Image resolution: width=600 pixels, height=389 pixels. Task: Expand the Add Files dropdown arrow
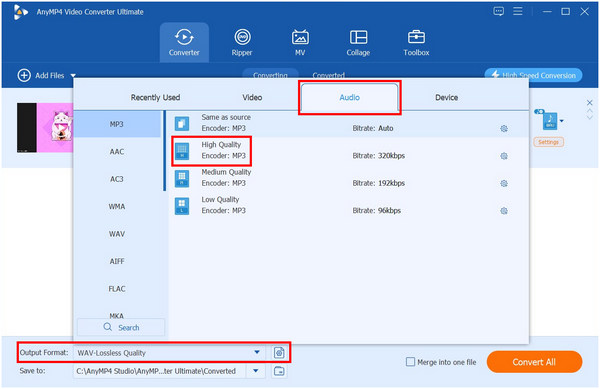click(x=73, y=76)
